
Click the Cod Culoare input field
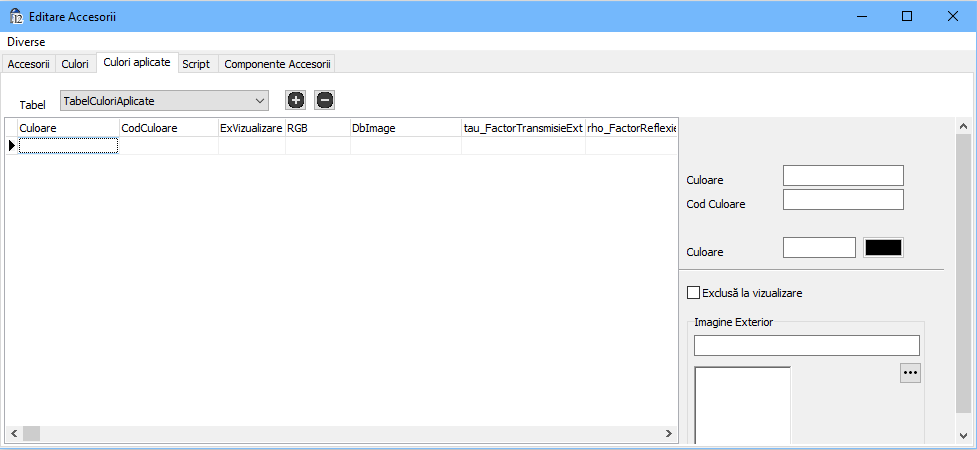point(843,200)
